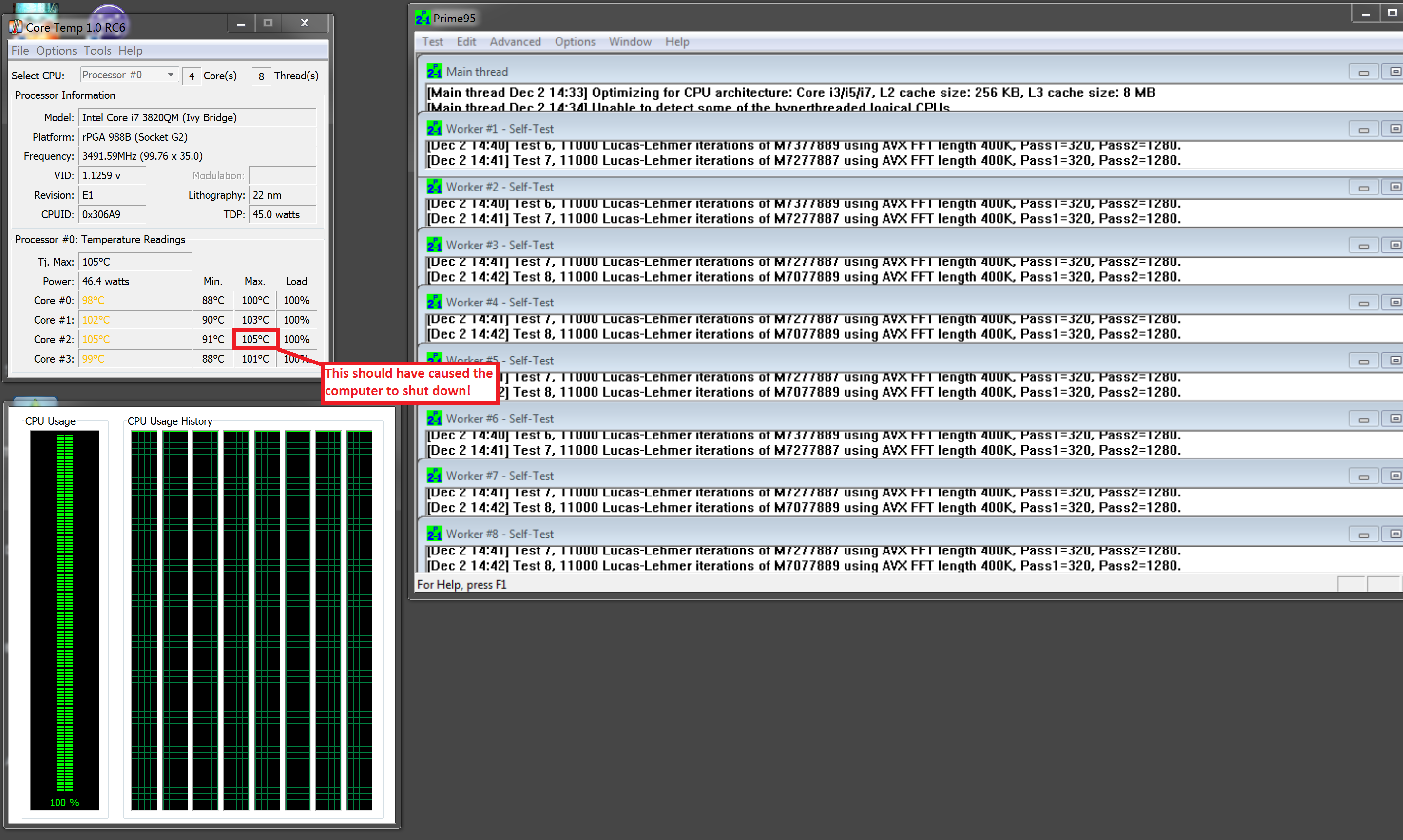This screenshot has width=1403, height=840.
Task: Click the Tj. Max value 105°C
Action: pyautogui.click(x=135, y=262)
